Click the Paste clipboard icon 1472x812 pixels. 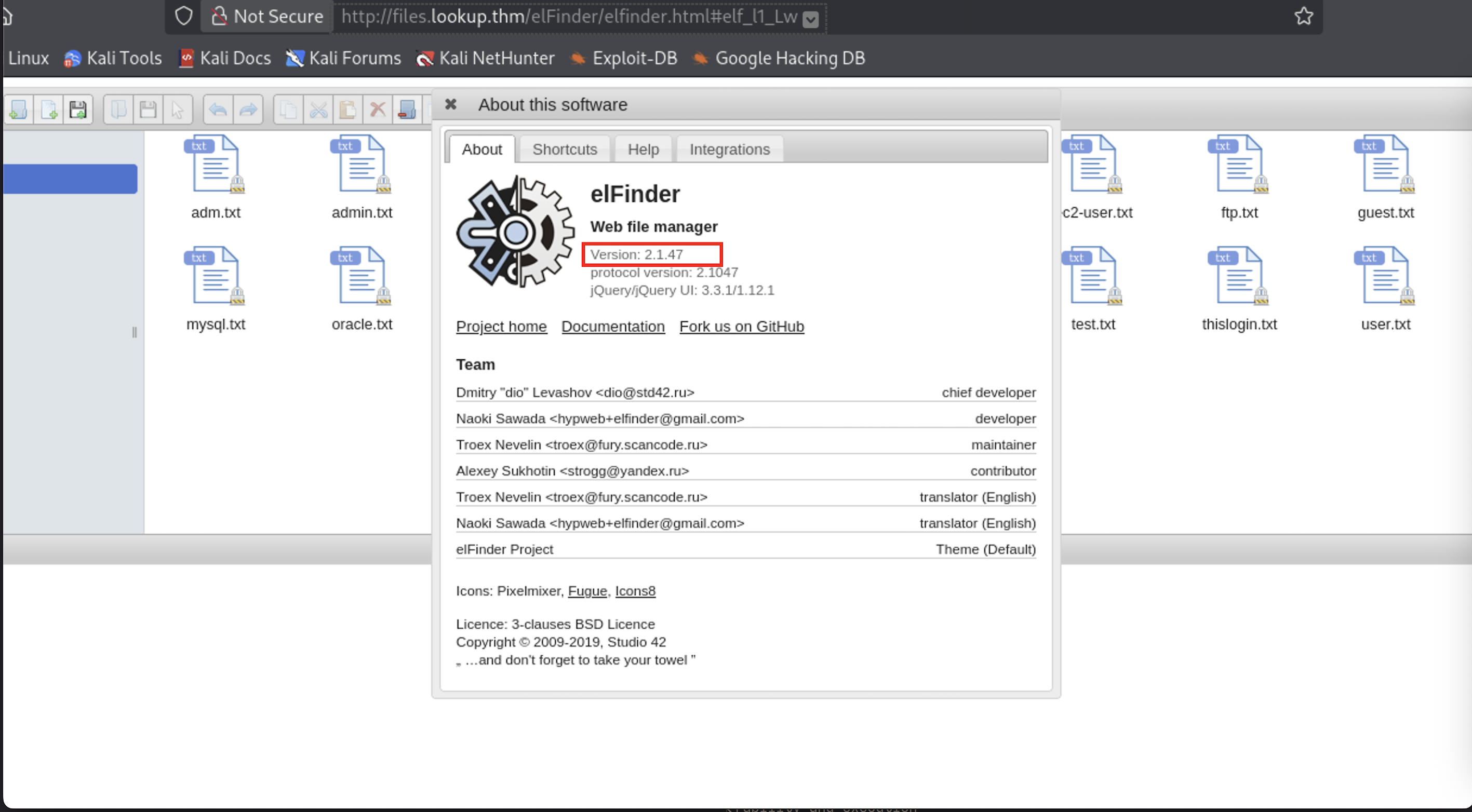point(347,109)
